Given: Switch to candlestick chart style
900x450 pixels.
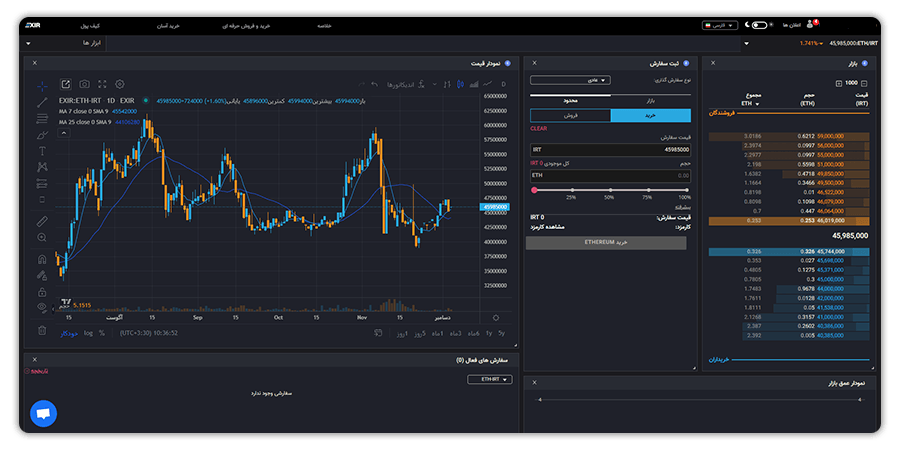Looking at the screenshot, I should coord(460,84).
